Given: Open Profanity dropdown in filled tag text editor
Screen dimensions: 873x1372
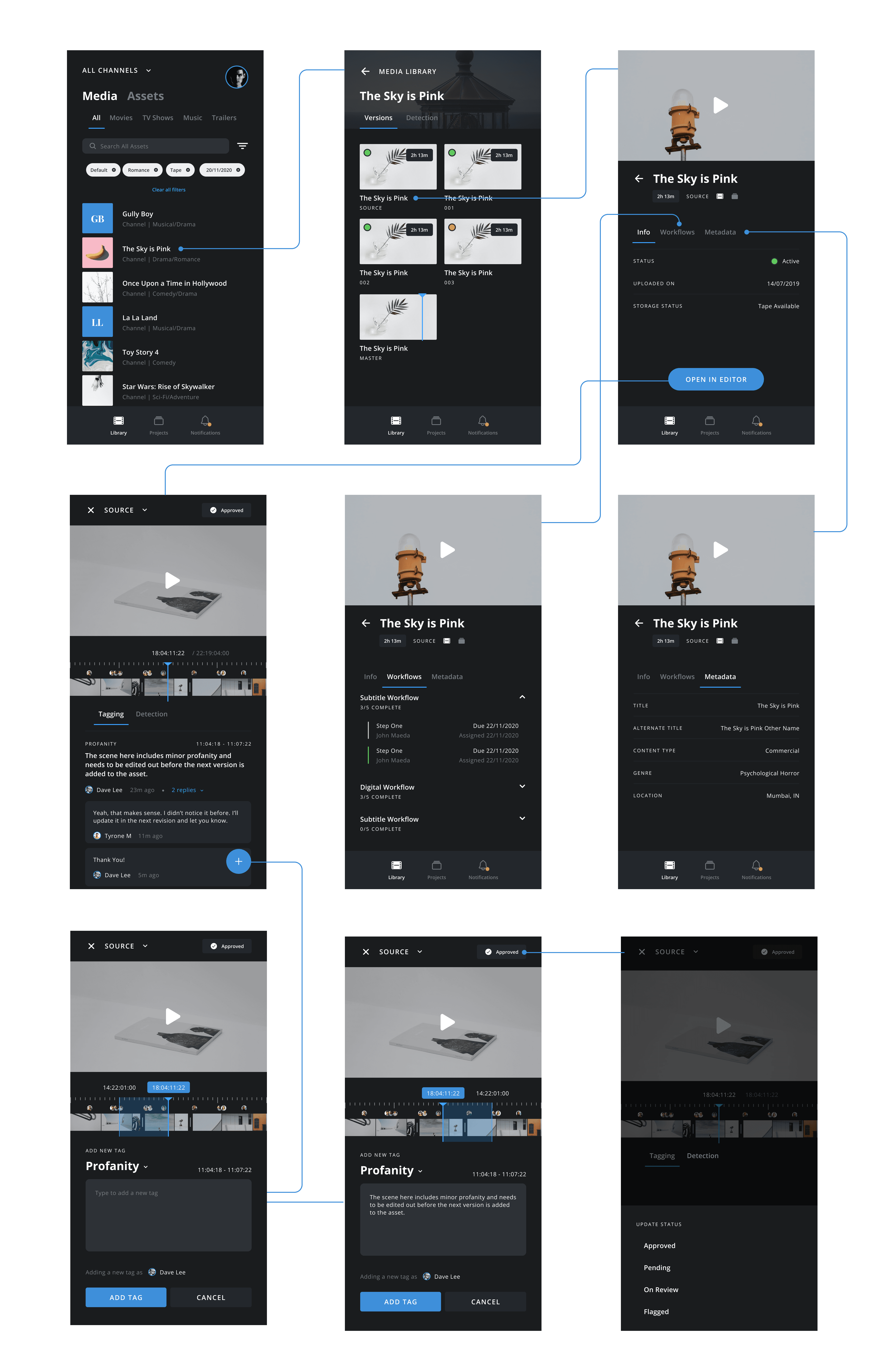Looking at the screenshot, I should tap(391, 1170).
